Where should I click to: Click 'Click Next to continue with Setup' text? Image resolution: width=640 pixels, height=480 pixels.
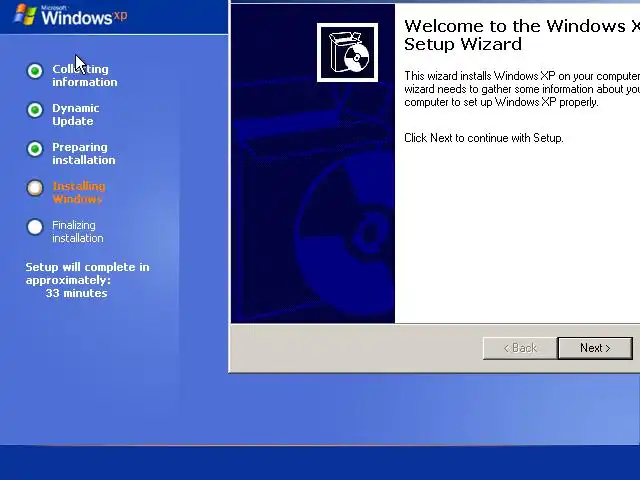[484, 138]
